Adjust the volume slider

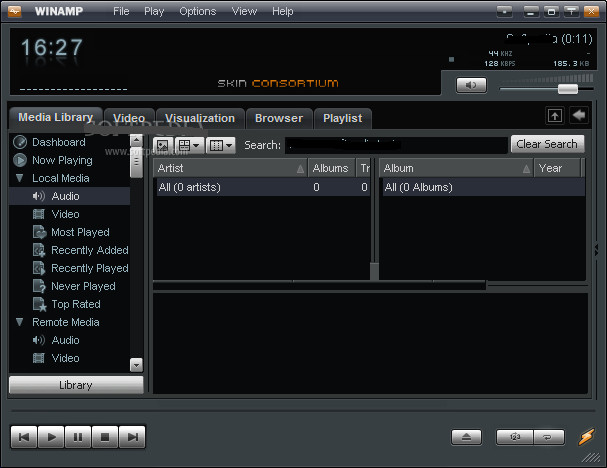coord(568,89)
